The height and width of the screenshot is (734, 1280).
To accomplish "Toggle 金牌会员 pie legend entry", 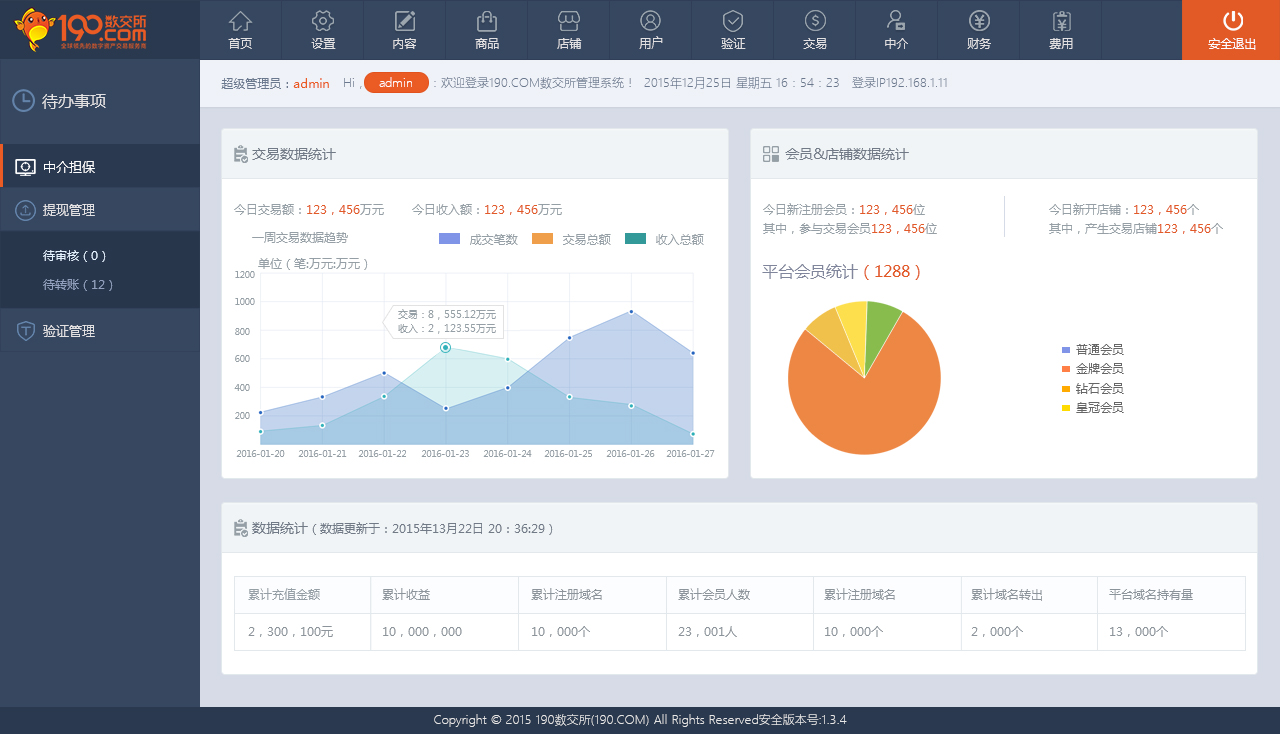I will pos(1092,369).
